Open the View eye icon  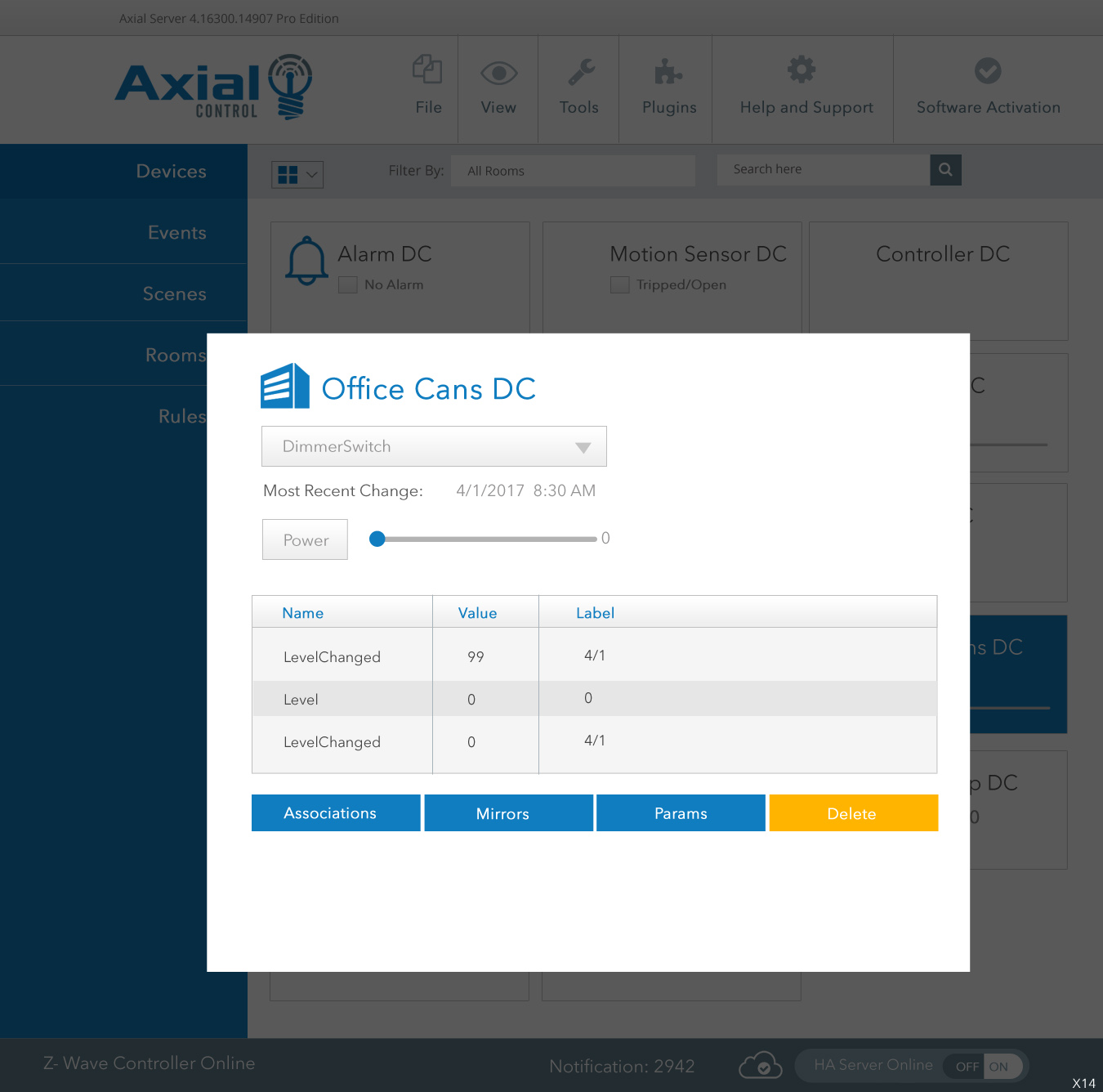coord(498,74)
